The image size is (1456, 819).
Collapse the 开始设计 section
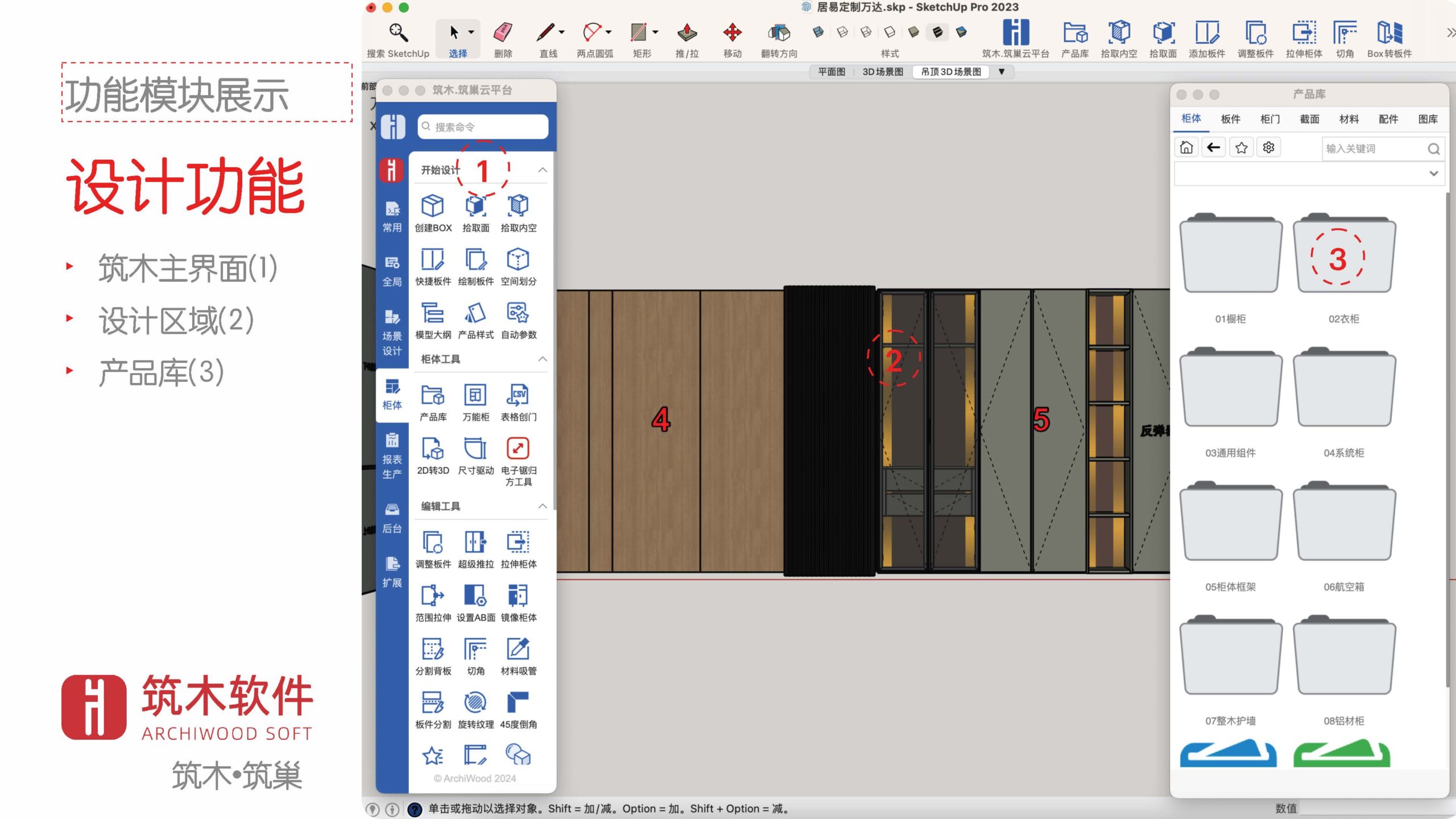tap(543, 169)
